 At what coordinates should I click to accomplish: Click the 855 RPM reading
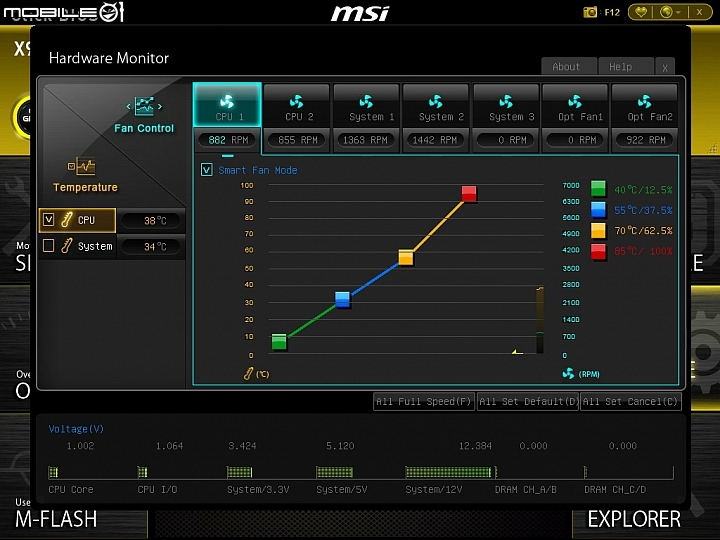(x=297, y=140)
